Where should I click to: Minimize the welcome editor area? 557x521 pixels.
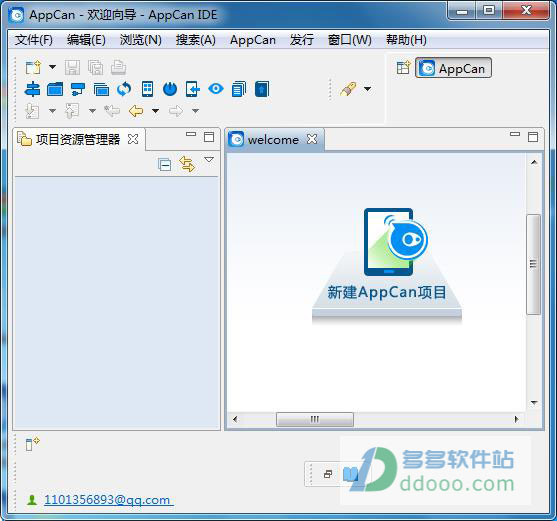515,134
